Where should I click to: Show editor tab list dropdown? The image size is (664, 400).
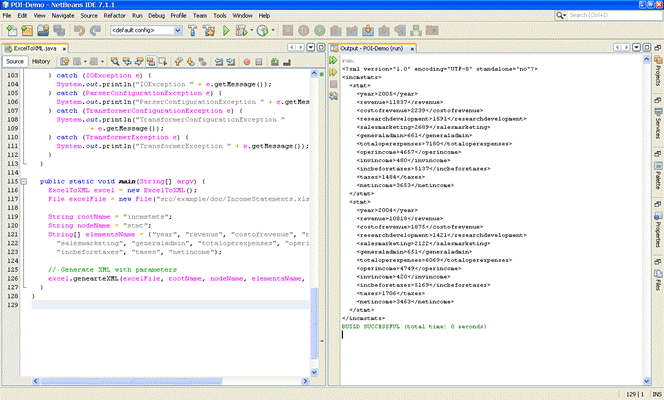click(x=310, y=47)
